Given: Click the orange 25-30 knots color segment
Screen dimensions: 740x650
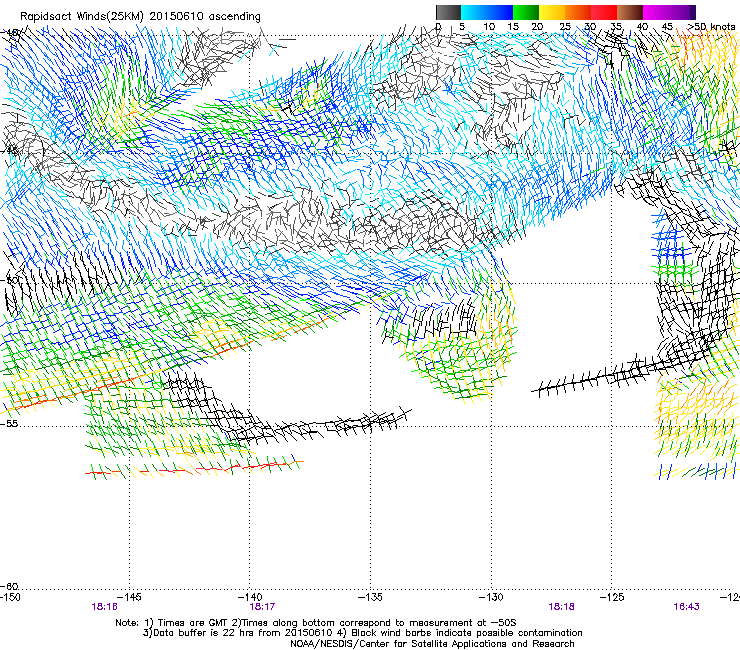Looking at the screenshot, I should click(578, 12).
